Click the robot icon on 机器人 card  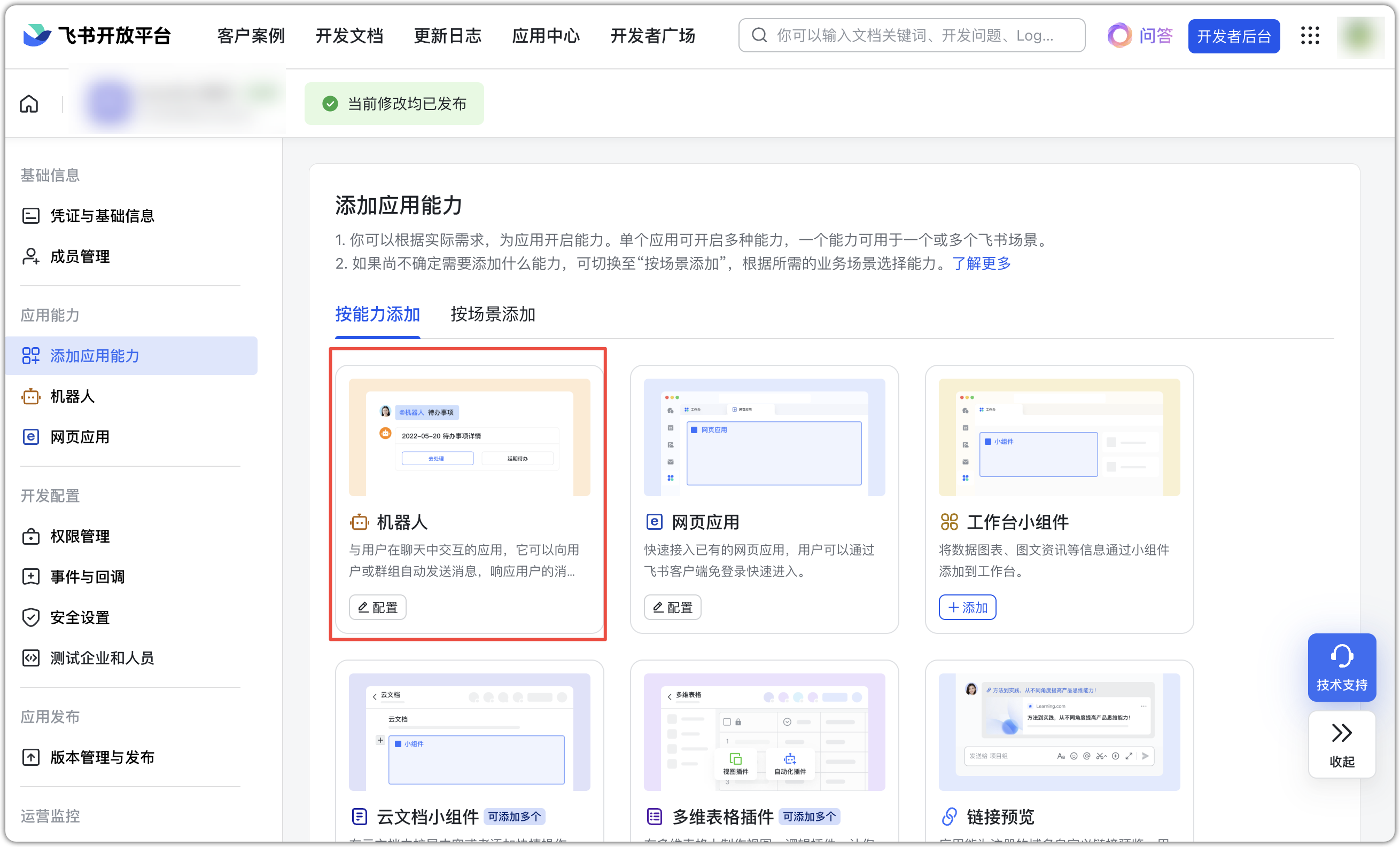click(359, 522)
